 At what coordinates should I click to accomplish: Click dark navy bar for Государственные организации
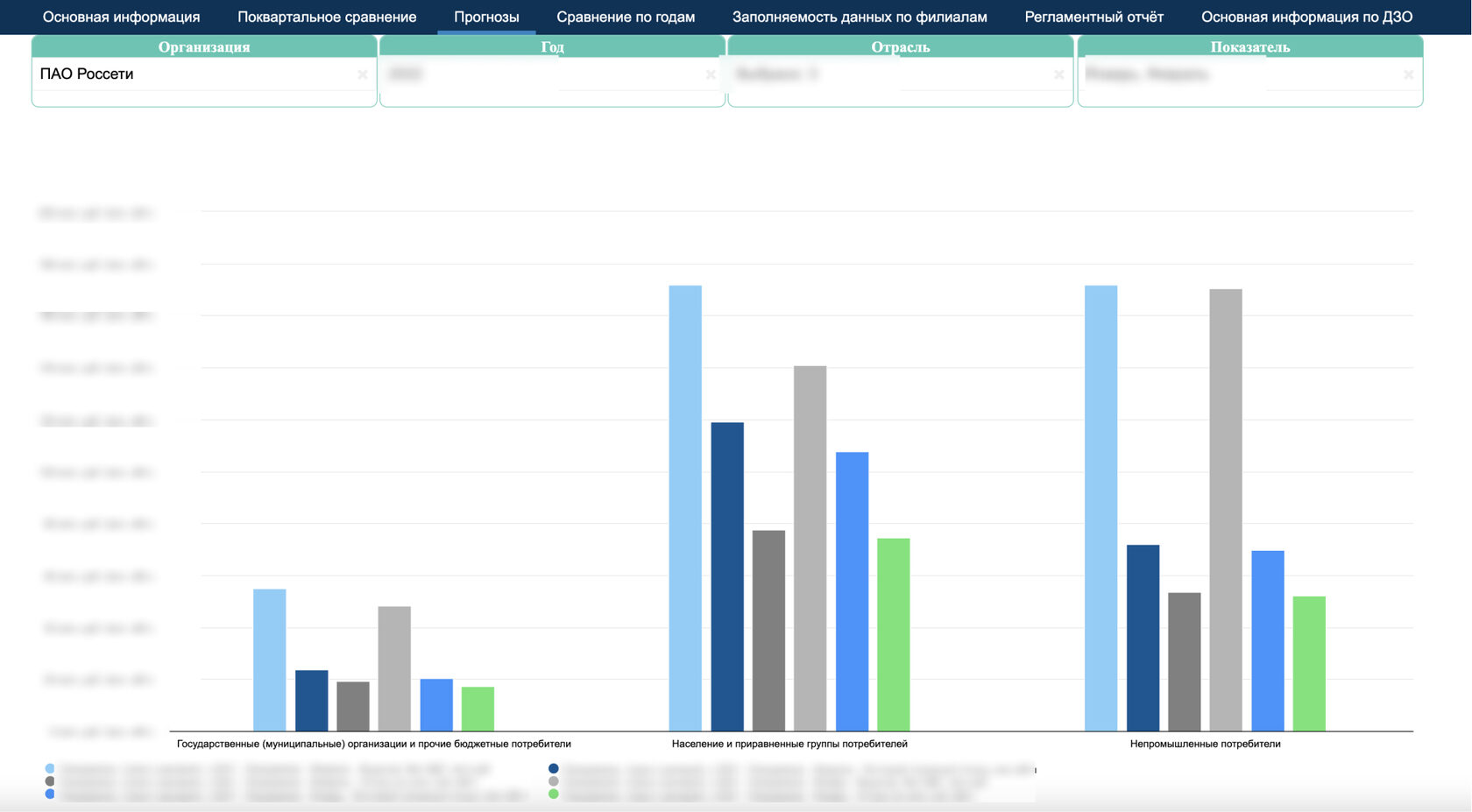pyautogui.click(x=311, y=701)
